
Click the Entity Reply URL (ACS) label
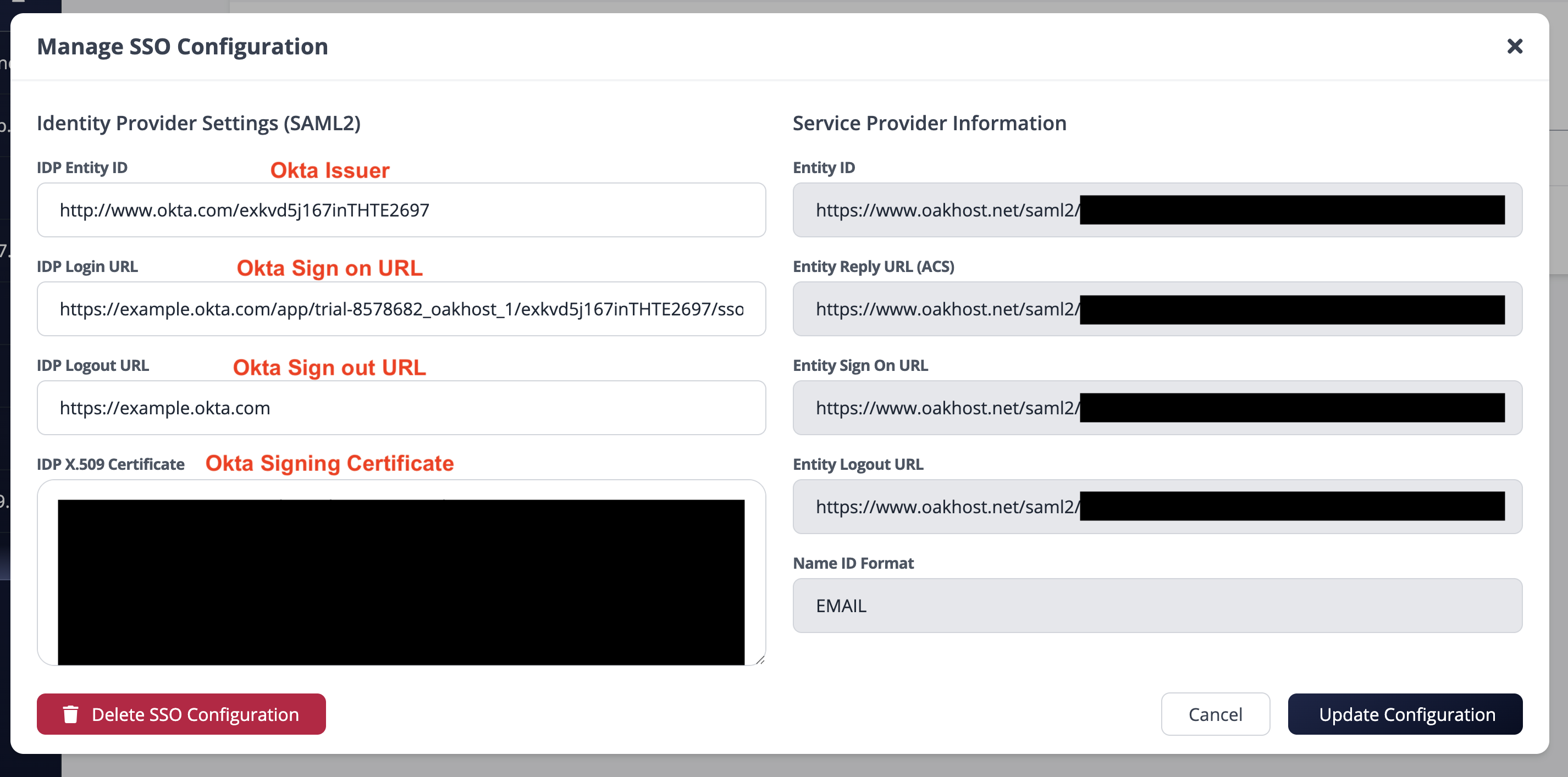[x=873, y=267]
